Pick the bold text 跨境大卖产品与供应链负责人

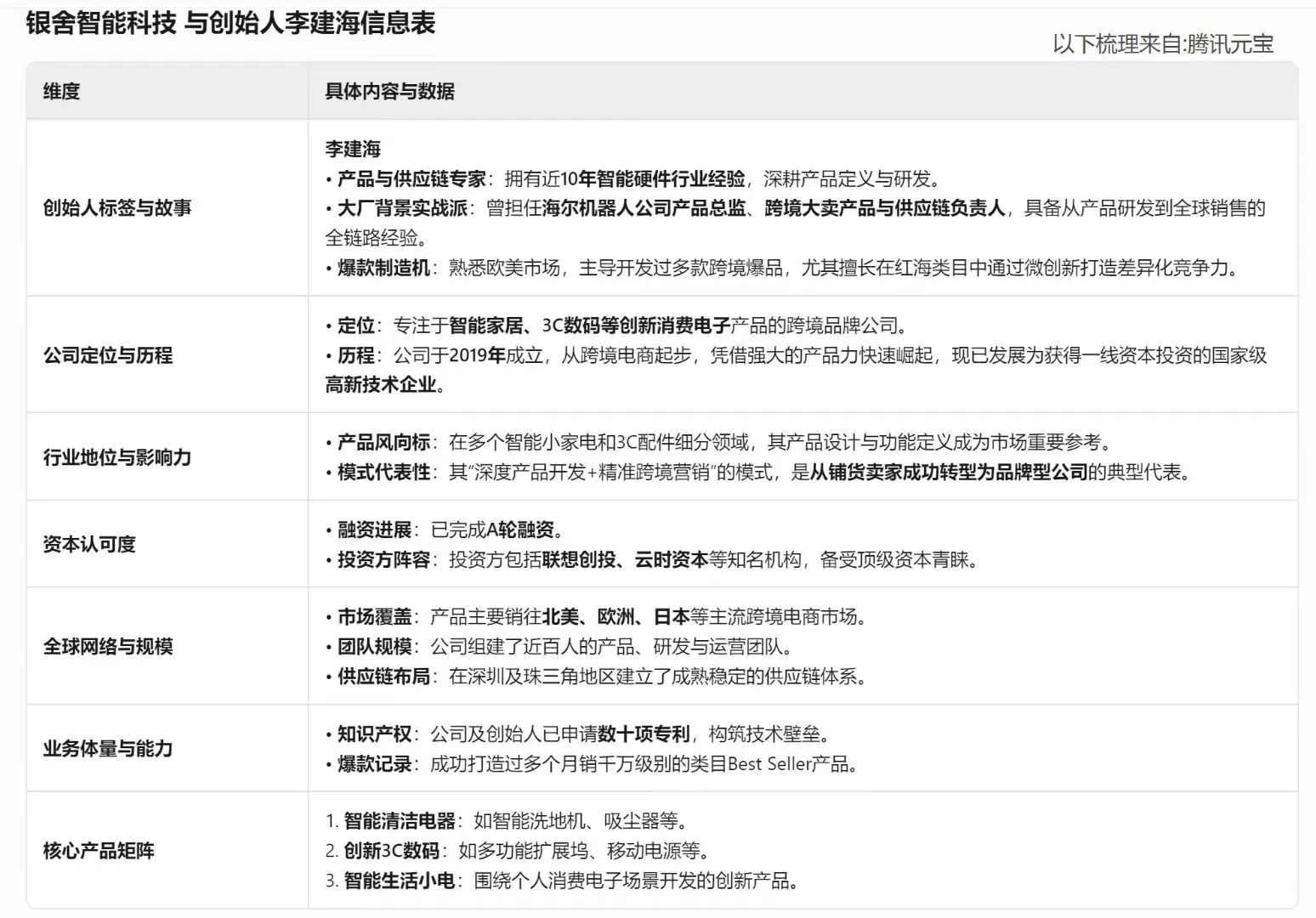click(885, 208)
